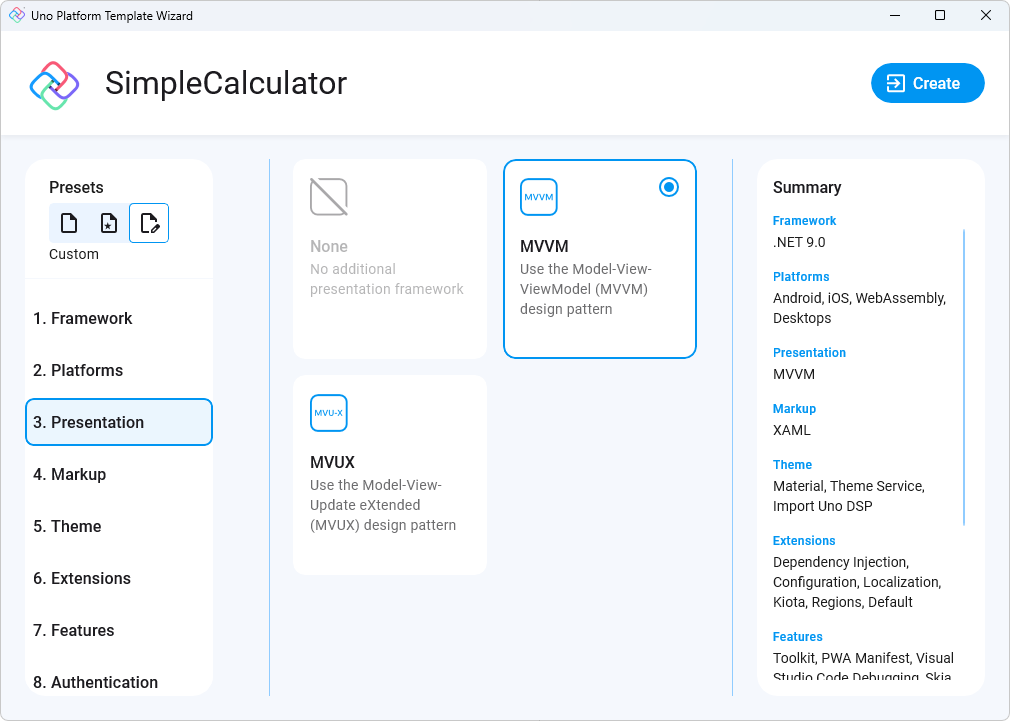Choose the MVUX presentation pattern card
This screenshot has height=721, width=1010.
coord(390,474)
